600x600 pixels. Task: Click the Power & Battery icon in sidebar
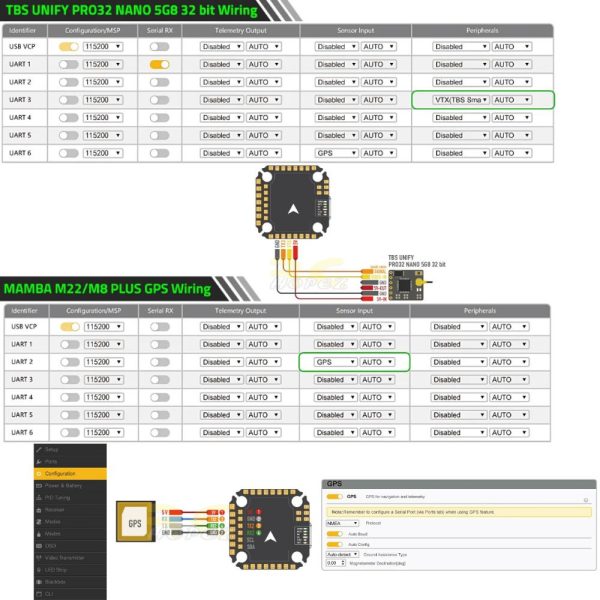pyautogui.click(x=39, y=486)
